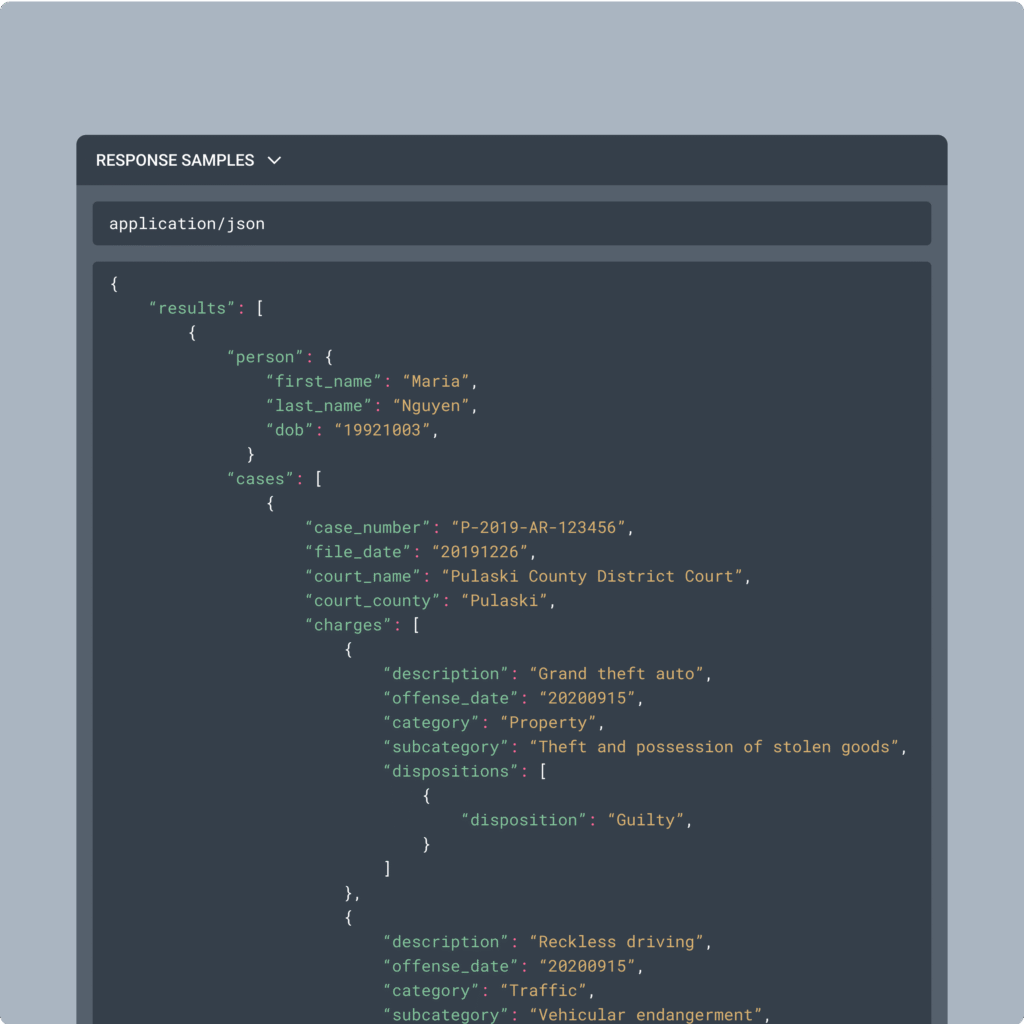Select the "Guilty" disposition value

coord(645,820)
